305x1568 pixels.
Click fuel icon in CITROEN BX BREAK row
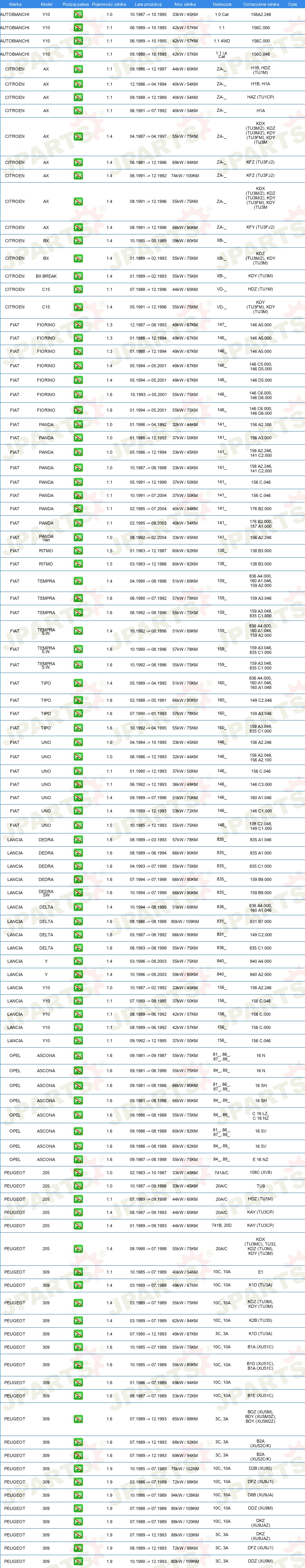pyautogui.click(x=78, y=277)
